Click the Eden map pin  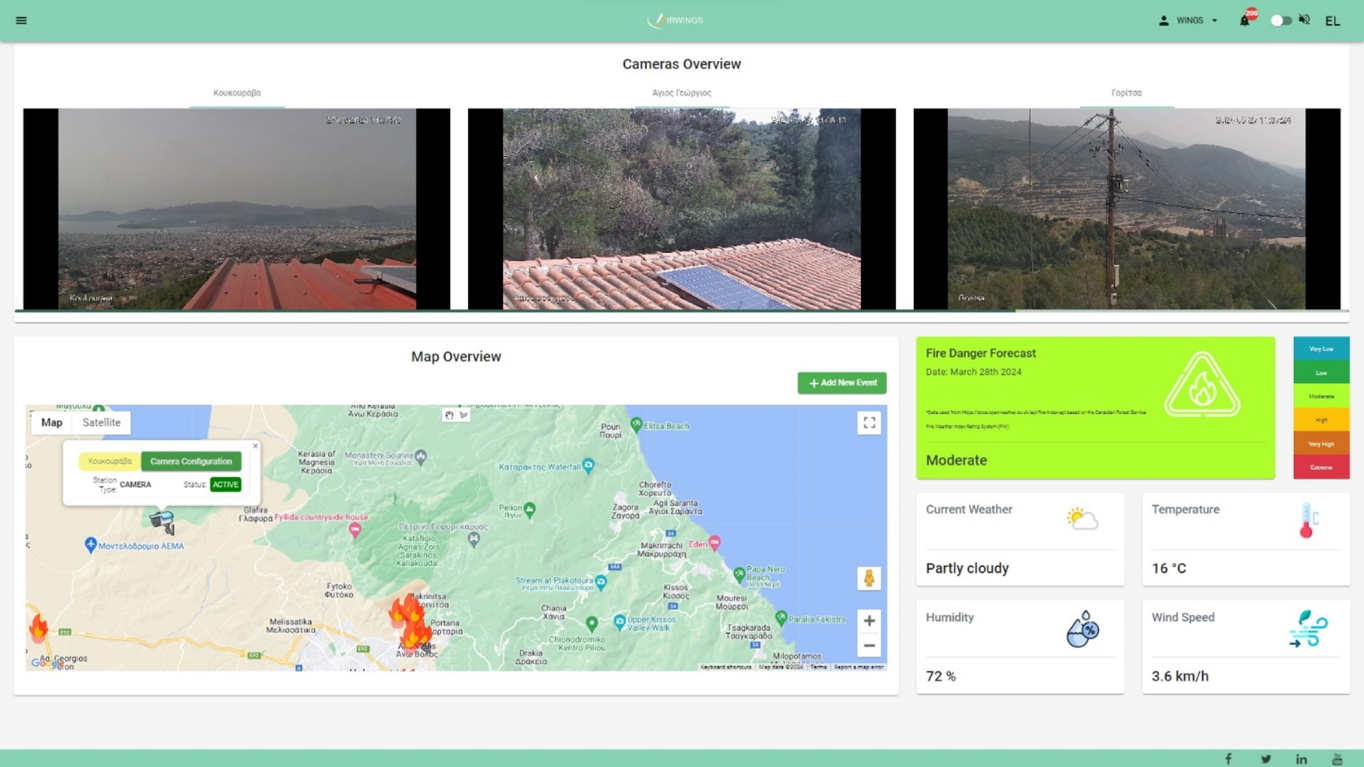pyautogui.click(x=714, y=543)
